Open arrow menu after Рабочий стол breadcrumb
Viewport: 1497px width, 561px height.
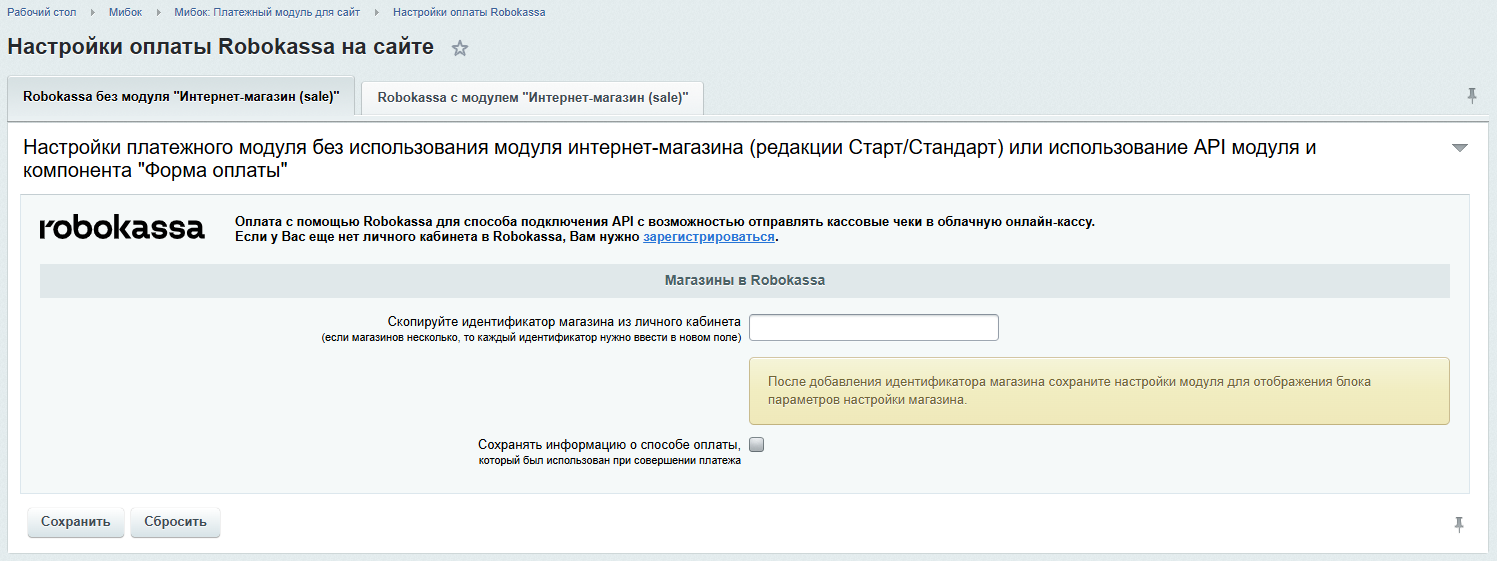(93, 12)
